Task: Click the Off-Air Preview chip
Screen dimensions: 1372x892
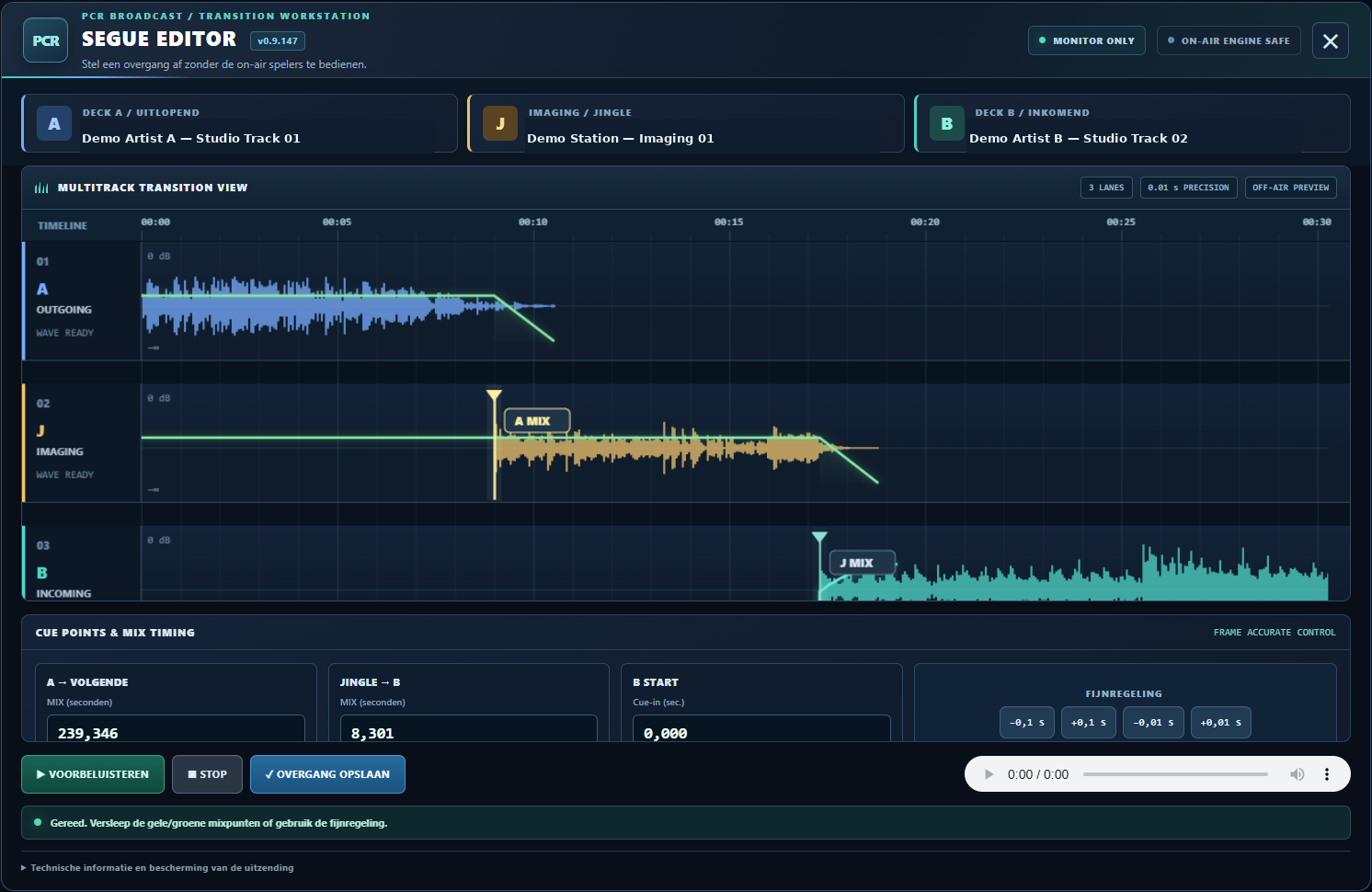Action: (x=1290, y=188)
